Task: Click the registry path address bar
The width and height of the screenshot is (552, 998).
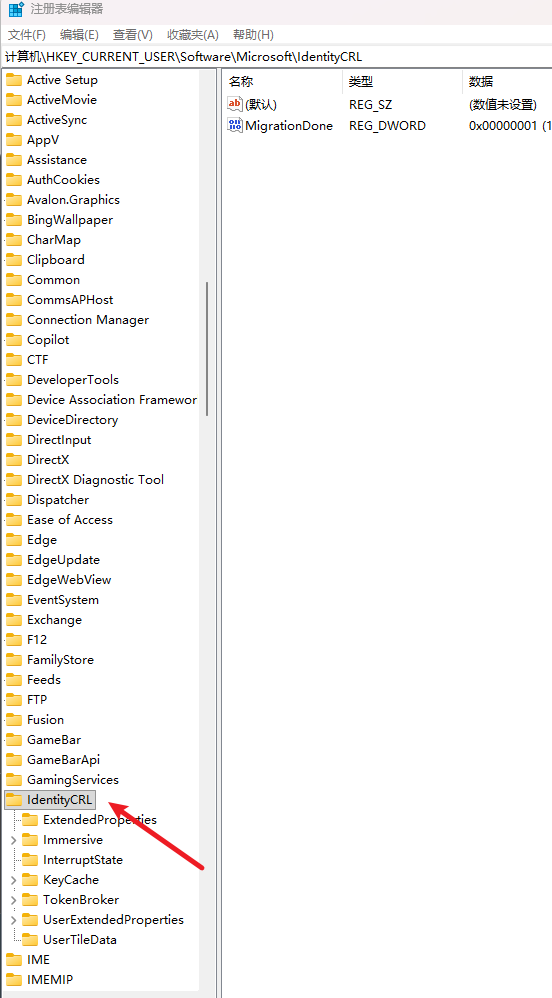Action: (276, 57)
